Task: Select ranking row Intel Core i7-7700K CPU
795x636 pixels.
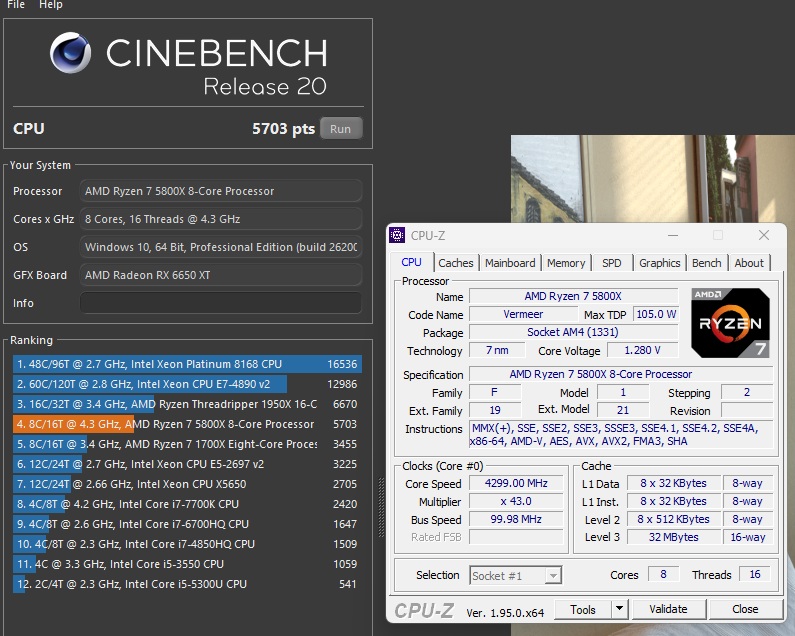Action: pyautogui.click(x=187, y=504)
